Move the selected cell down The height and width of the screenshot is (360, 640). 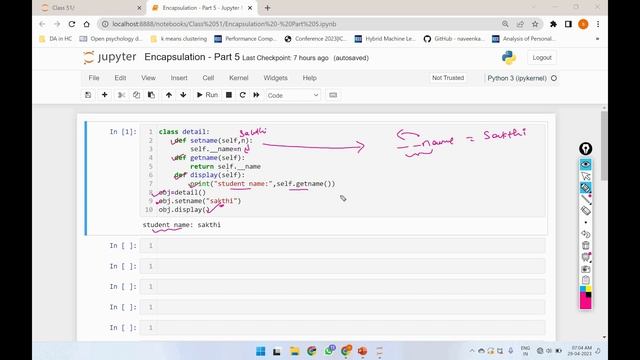183,95
